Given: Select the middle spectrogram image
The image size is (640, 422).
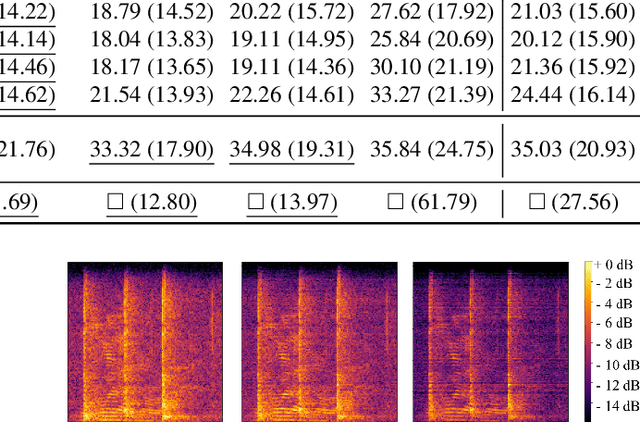Looking at the screenshot, I should pyautogui.click(x=319, y=341).
